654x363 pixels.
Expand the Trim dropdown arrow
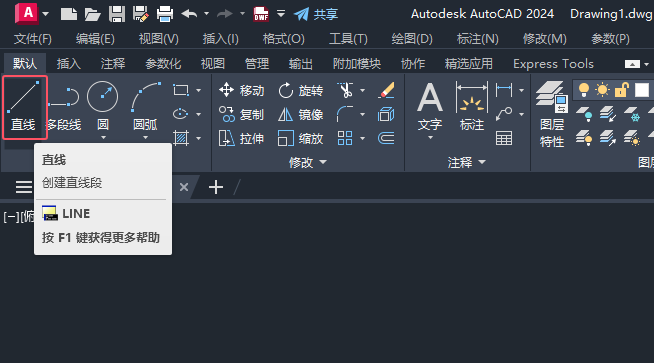click(x=362, y=90)
